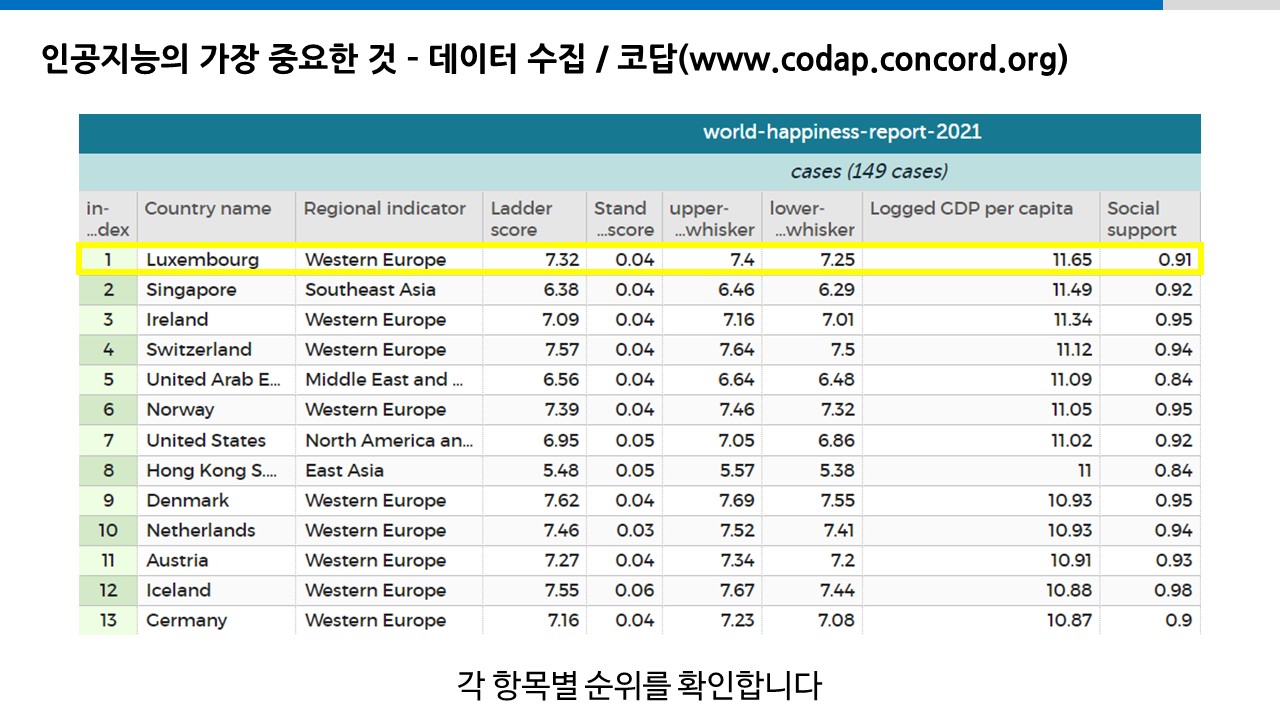Select the Netherlands country cell
The height and width of the screenshot is (720, 1280).
pyautogui.click(x=216, y=531)
